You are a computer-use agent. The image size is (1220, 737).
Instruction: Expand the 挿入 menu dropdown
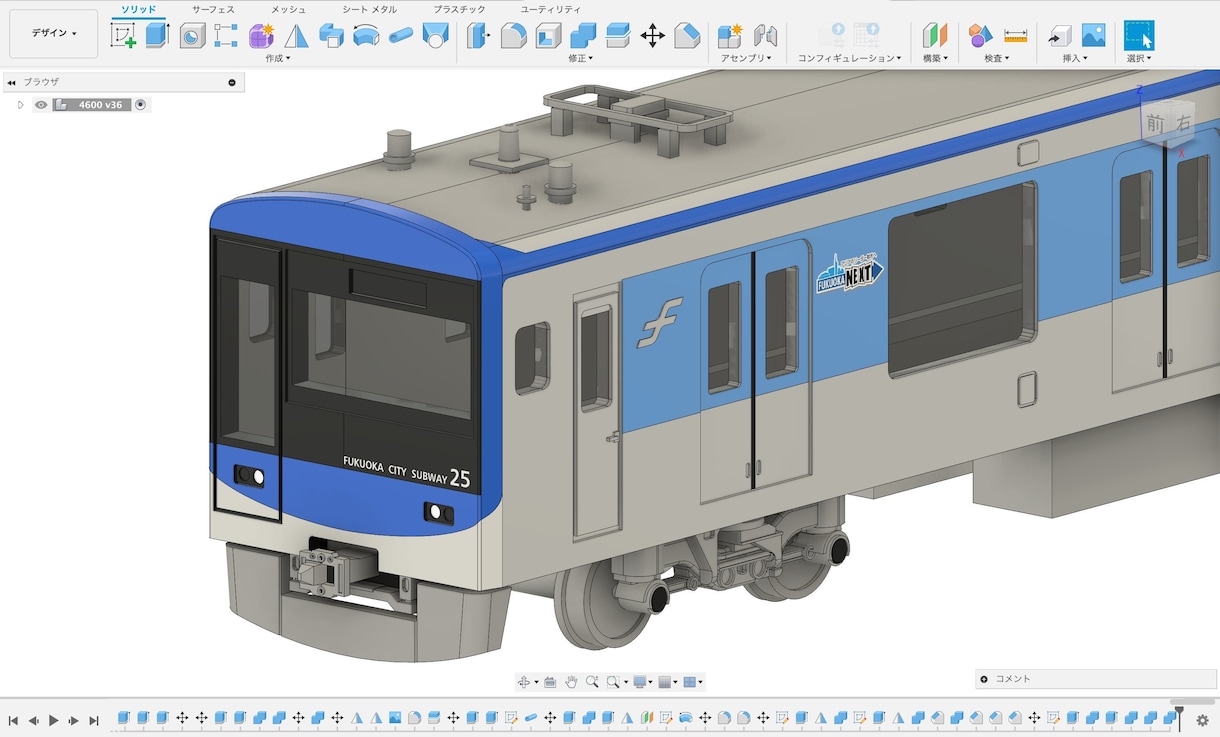pyautogui.click(x=1076, y=58)
